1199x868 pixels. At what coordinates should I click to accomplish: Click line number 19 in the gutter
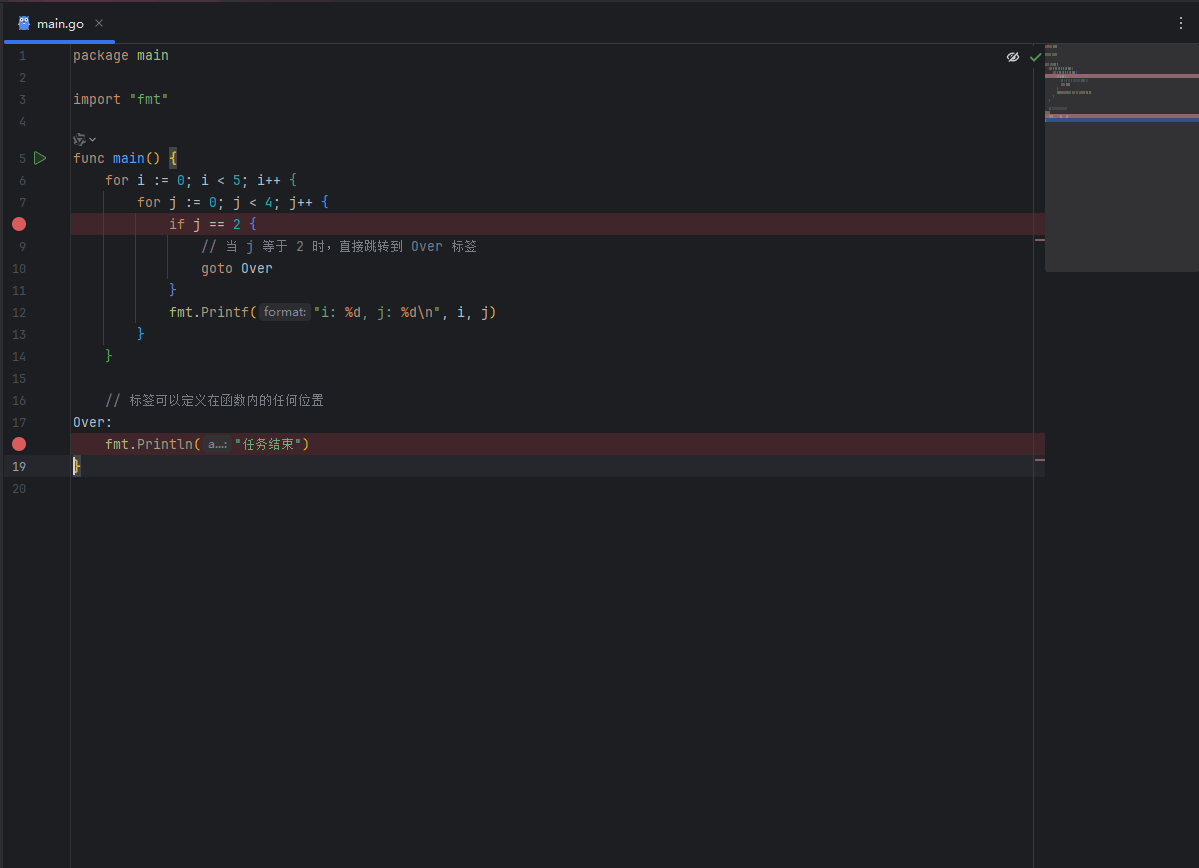(19, 466)
